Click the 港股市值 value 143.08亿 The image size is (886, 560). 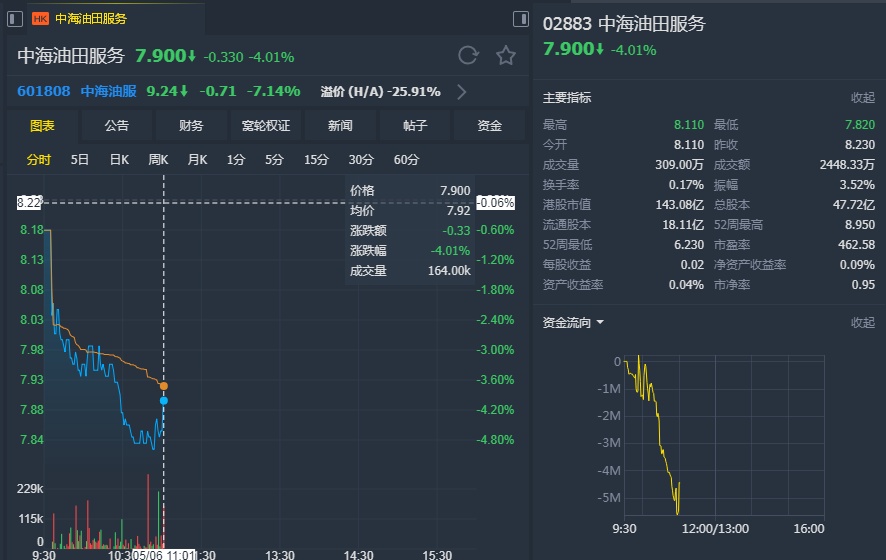click(679, 205)
